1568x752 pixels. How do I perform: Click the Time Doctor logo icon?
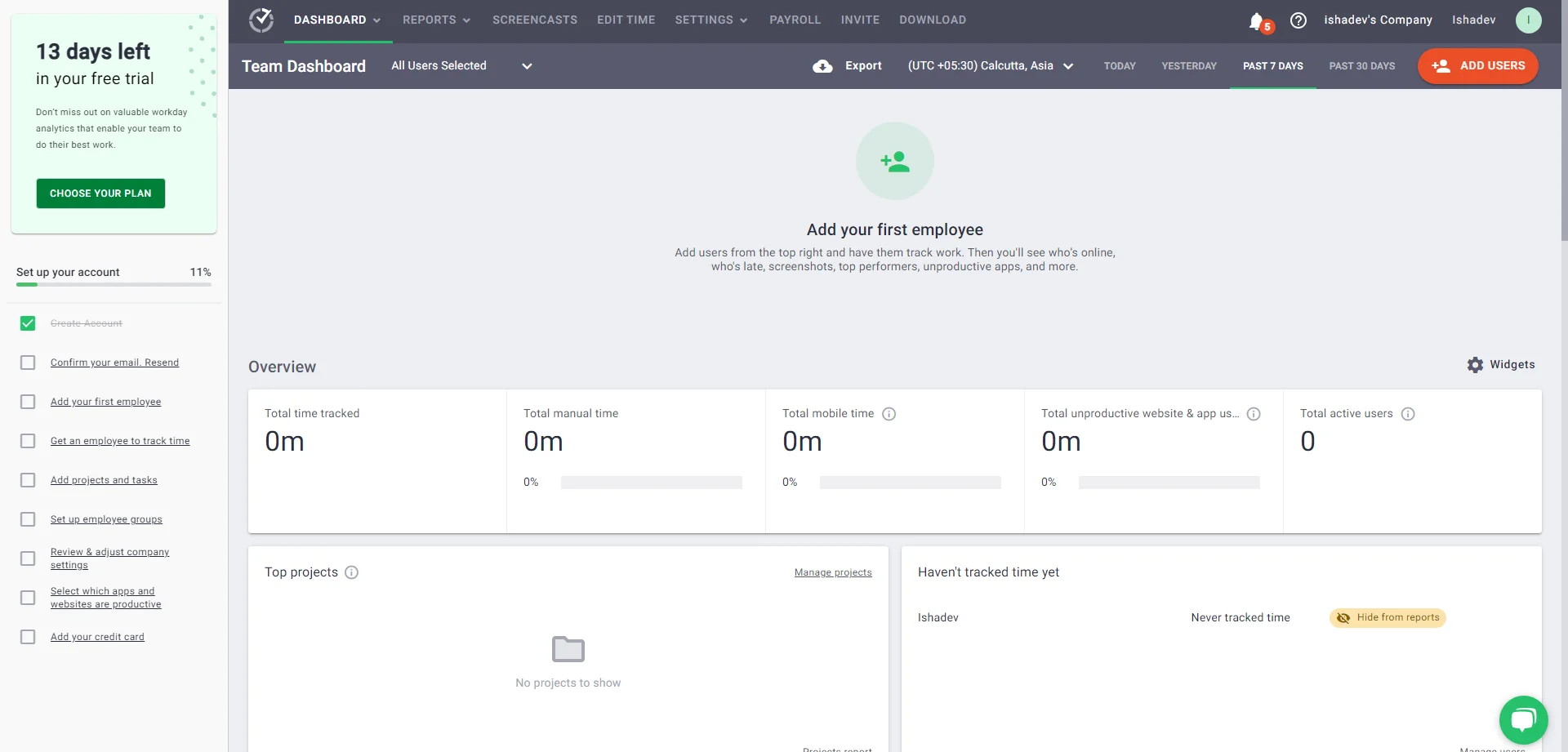point(261,20)
